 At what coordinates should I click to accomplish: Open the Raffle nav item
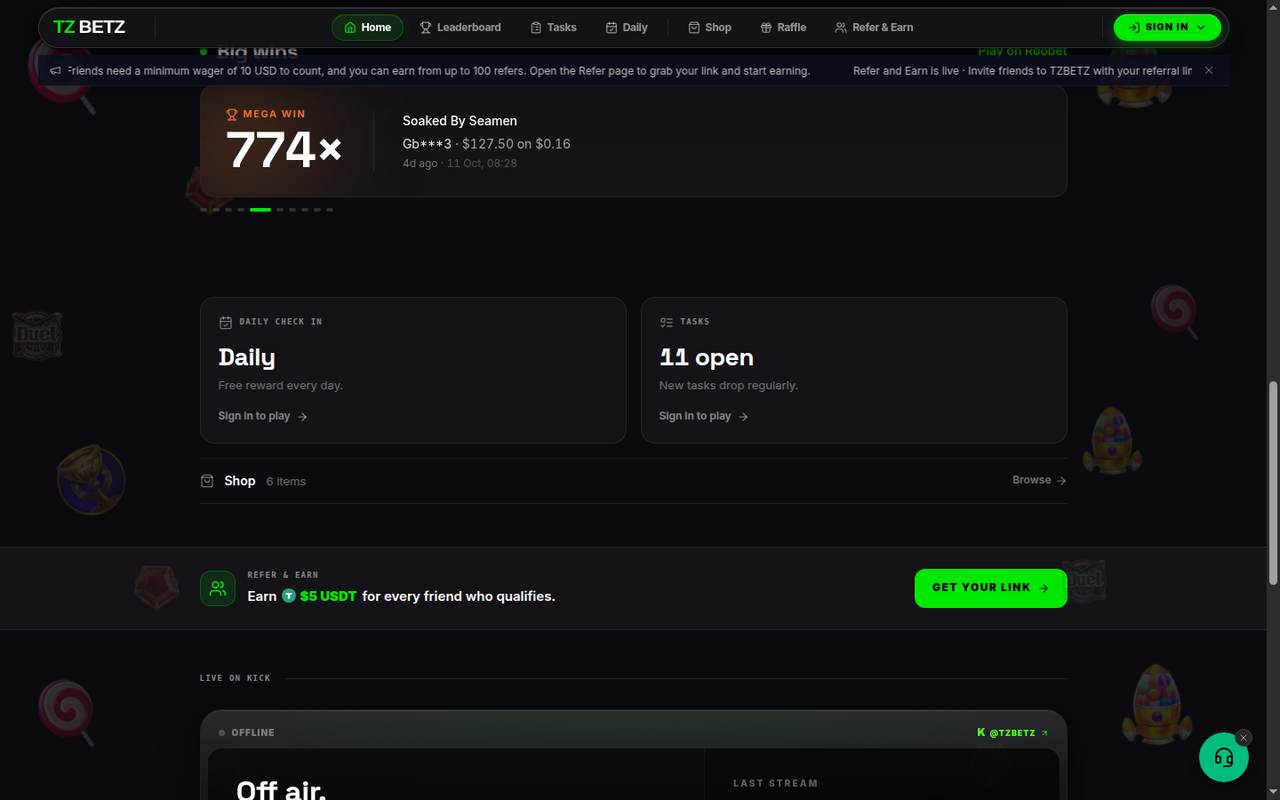point(783,27)
